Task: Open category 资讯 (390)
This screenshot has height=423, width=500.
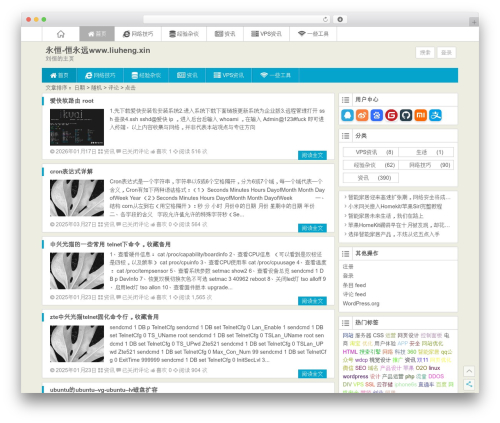Action: coord(371,178)
